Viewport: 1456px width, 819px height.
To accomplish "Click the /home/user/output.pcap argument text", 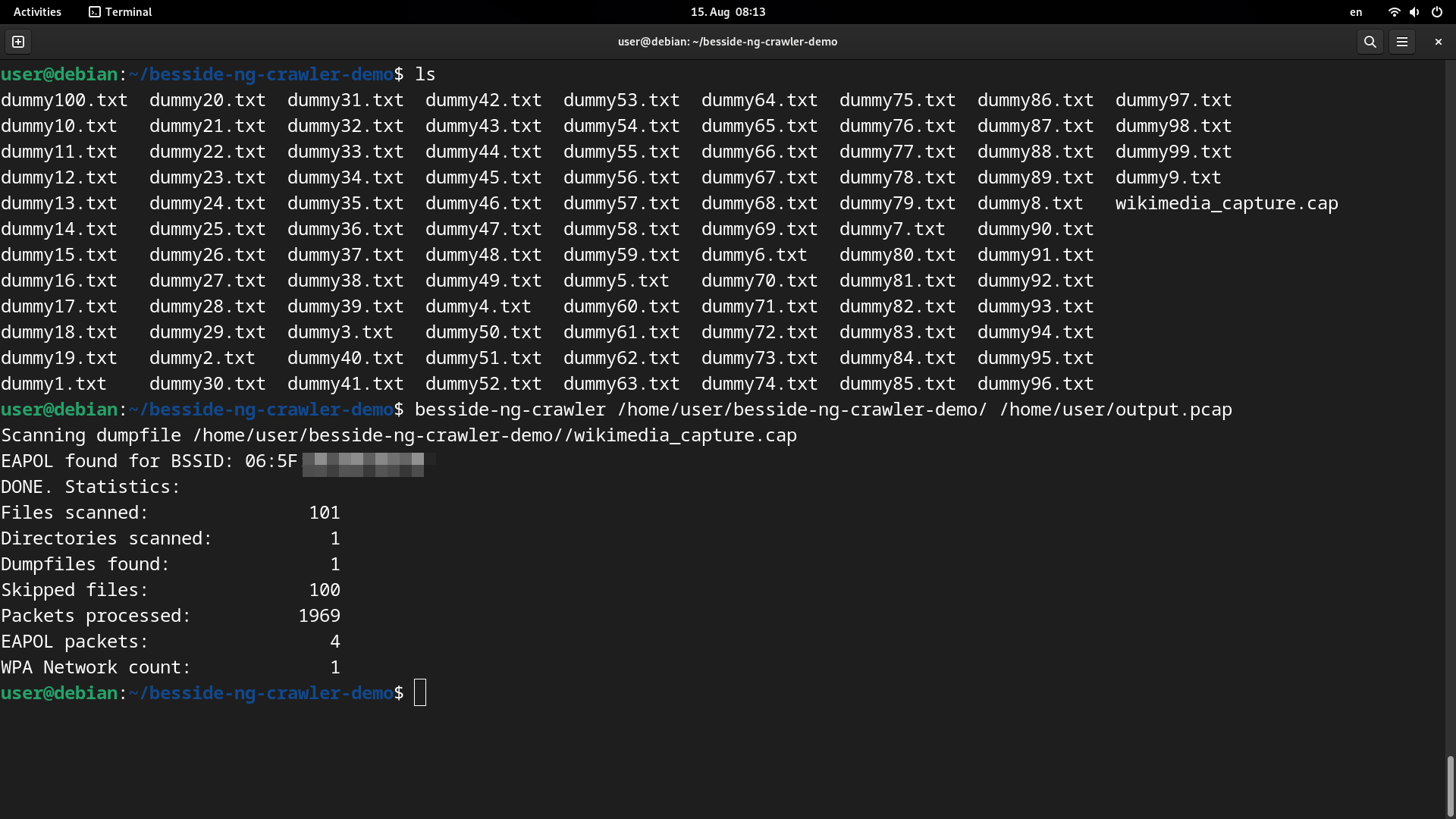I will coord(1116,409).
